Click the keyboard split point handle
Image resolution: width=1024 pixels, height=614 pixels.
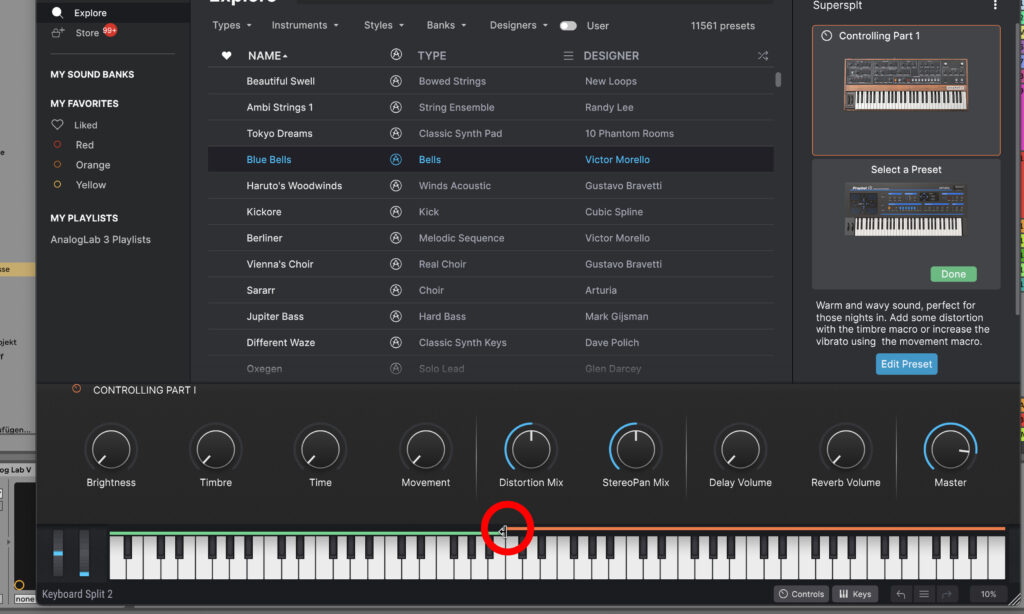pos(502,532)
